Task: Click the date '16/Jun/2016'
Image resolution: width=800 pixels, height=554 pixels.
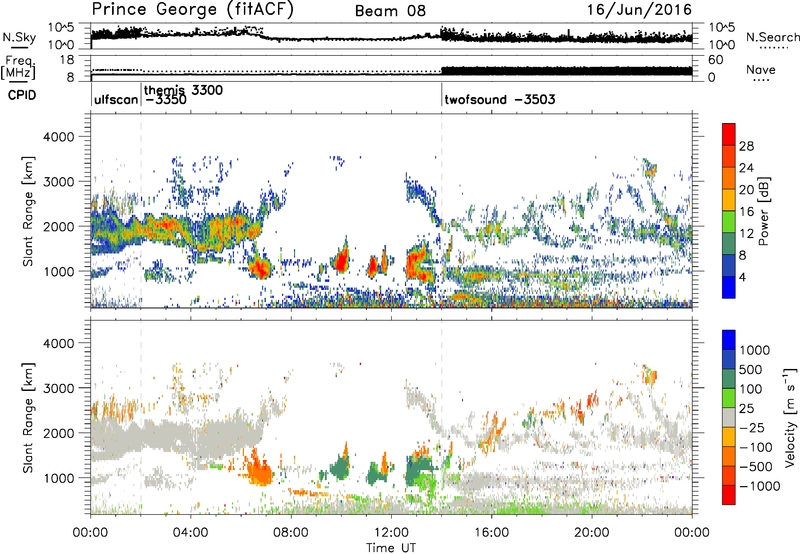Action: pos(639,10)
